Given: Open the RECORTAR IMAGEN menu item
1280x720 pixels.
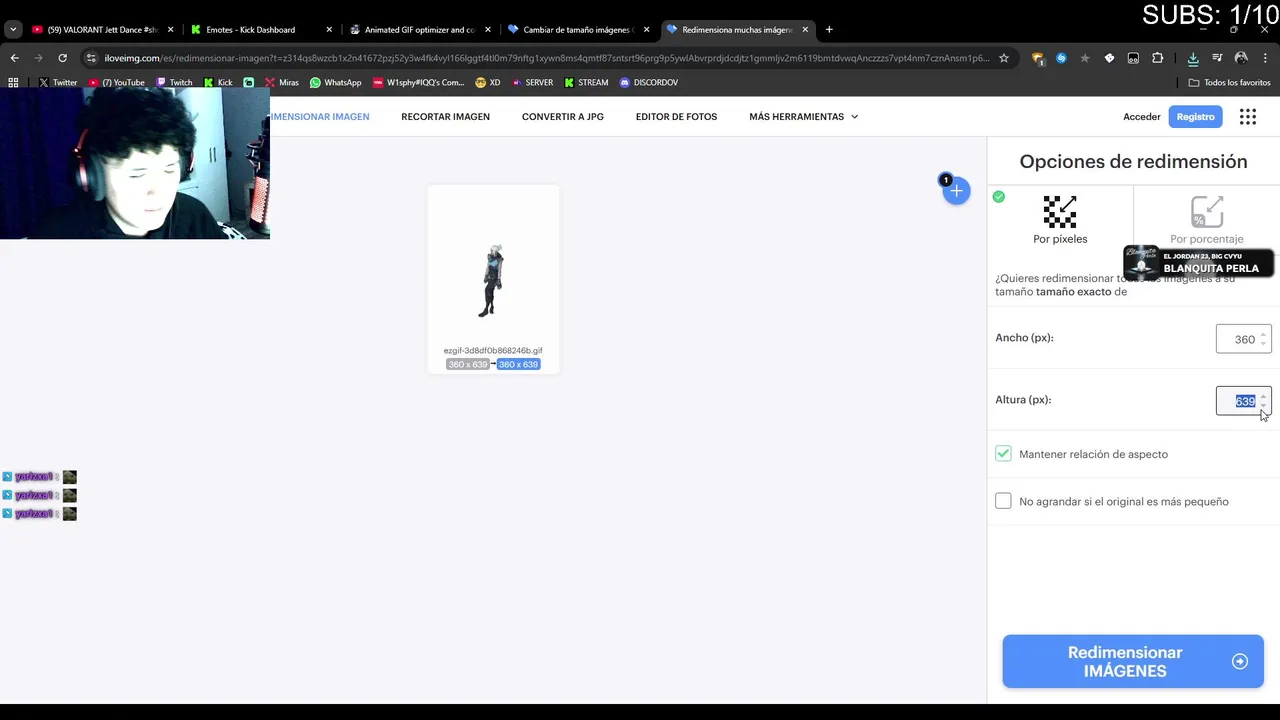Looking at the screenshot, I should (x=445, y=117).
